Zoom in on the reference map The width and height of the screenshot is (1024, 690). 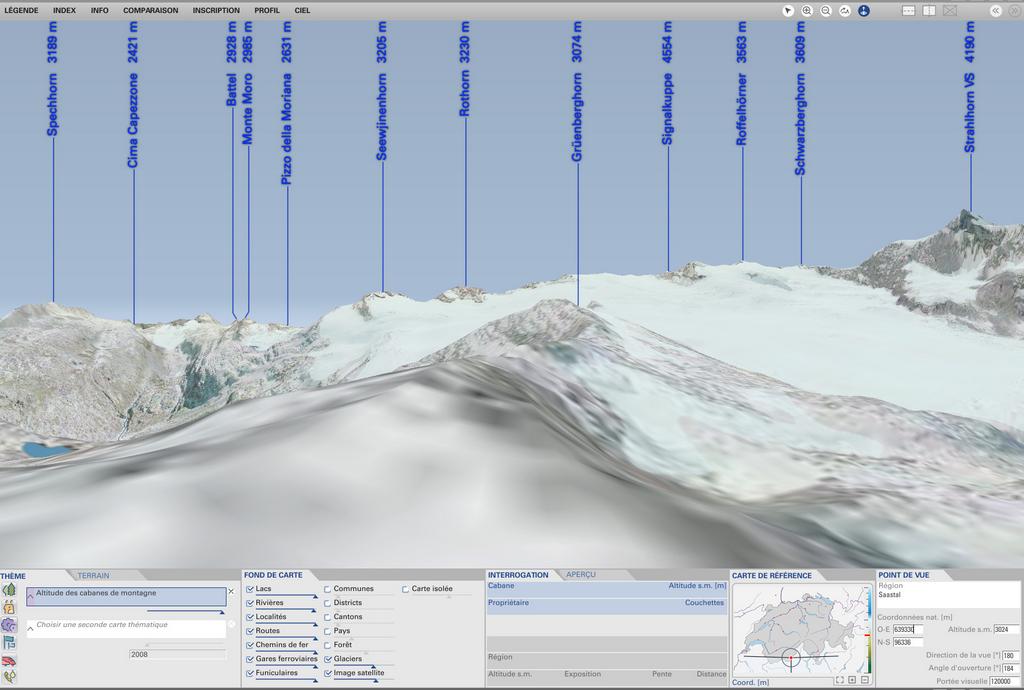852,680
